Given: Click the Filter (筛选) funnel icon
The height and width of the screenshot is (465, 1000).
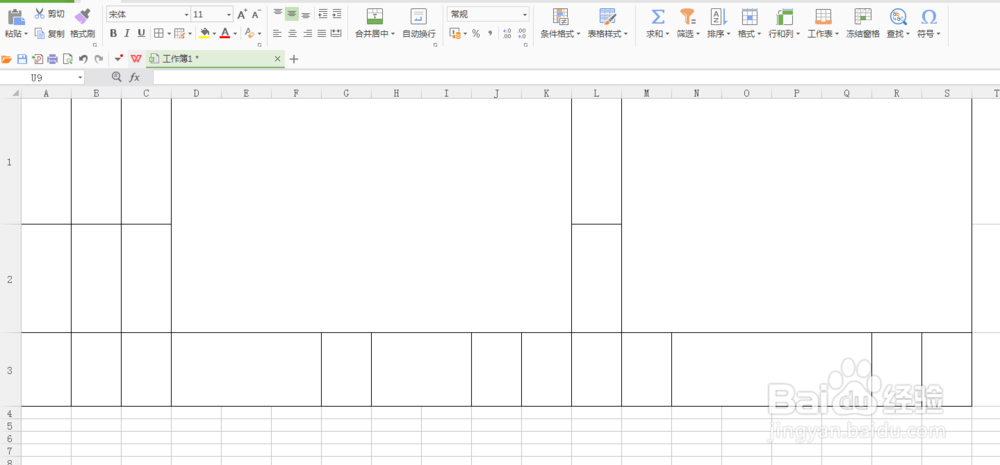Looking at the screenshot, I should tap(688, 17).
